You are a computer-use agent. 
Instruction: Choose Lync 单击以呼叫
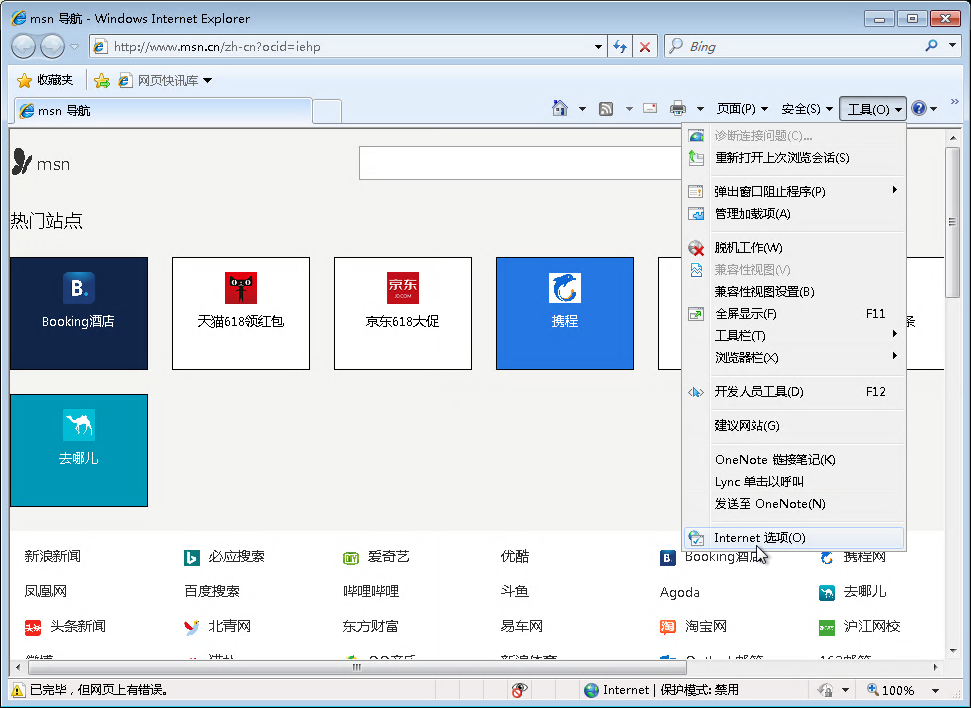coord(793,481)
